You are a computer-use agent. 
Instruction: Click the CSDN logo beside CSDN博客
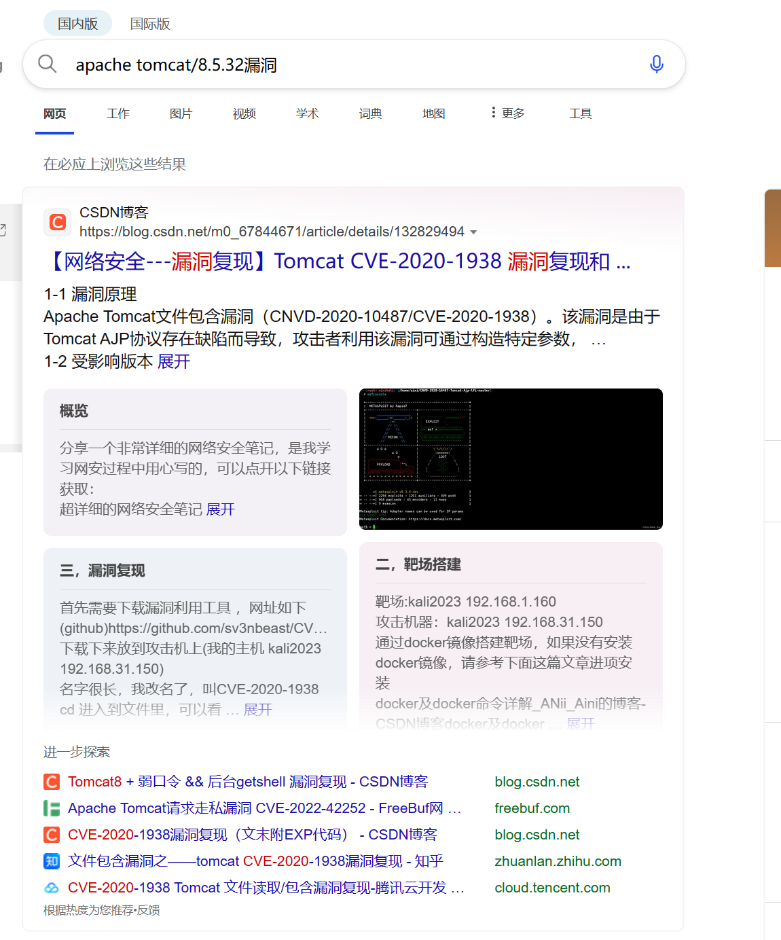(58, 222)
